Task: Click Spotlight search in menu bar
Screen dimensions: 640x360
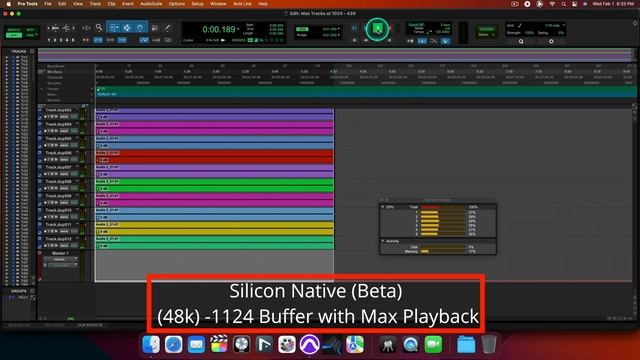Action: click(x=564, y=4)
